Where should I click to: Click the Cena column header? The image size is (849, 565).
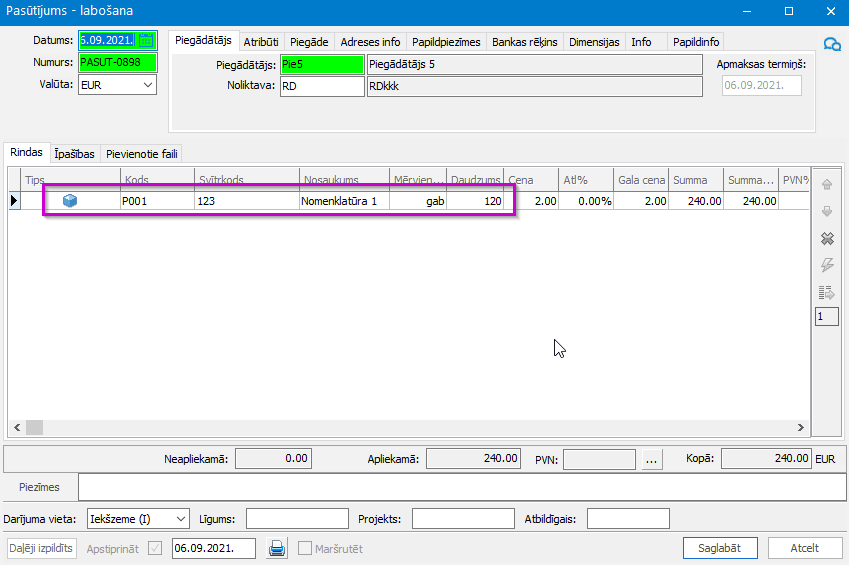531,180
